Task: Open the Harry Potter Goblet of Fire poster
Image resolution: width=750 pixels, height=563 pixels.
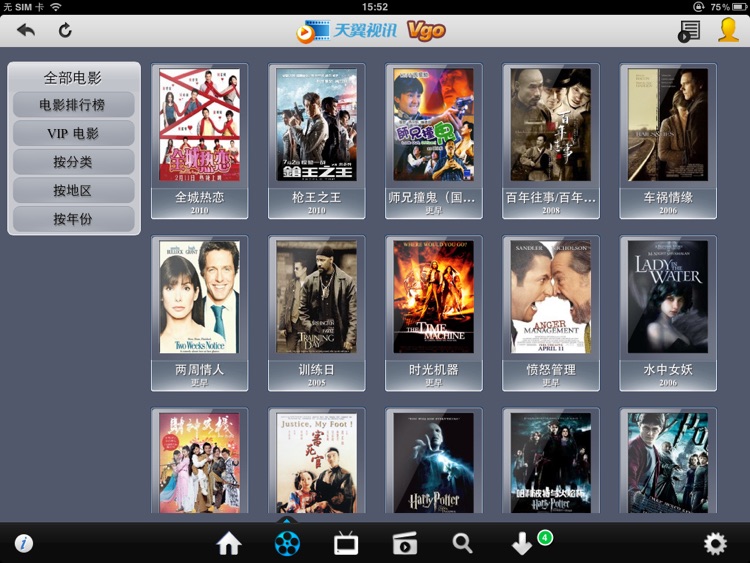Action: tap(551, 463)
